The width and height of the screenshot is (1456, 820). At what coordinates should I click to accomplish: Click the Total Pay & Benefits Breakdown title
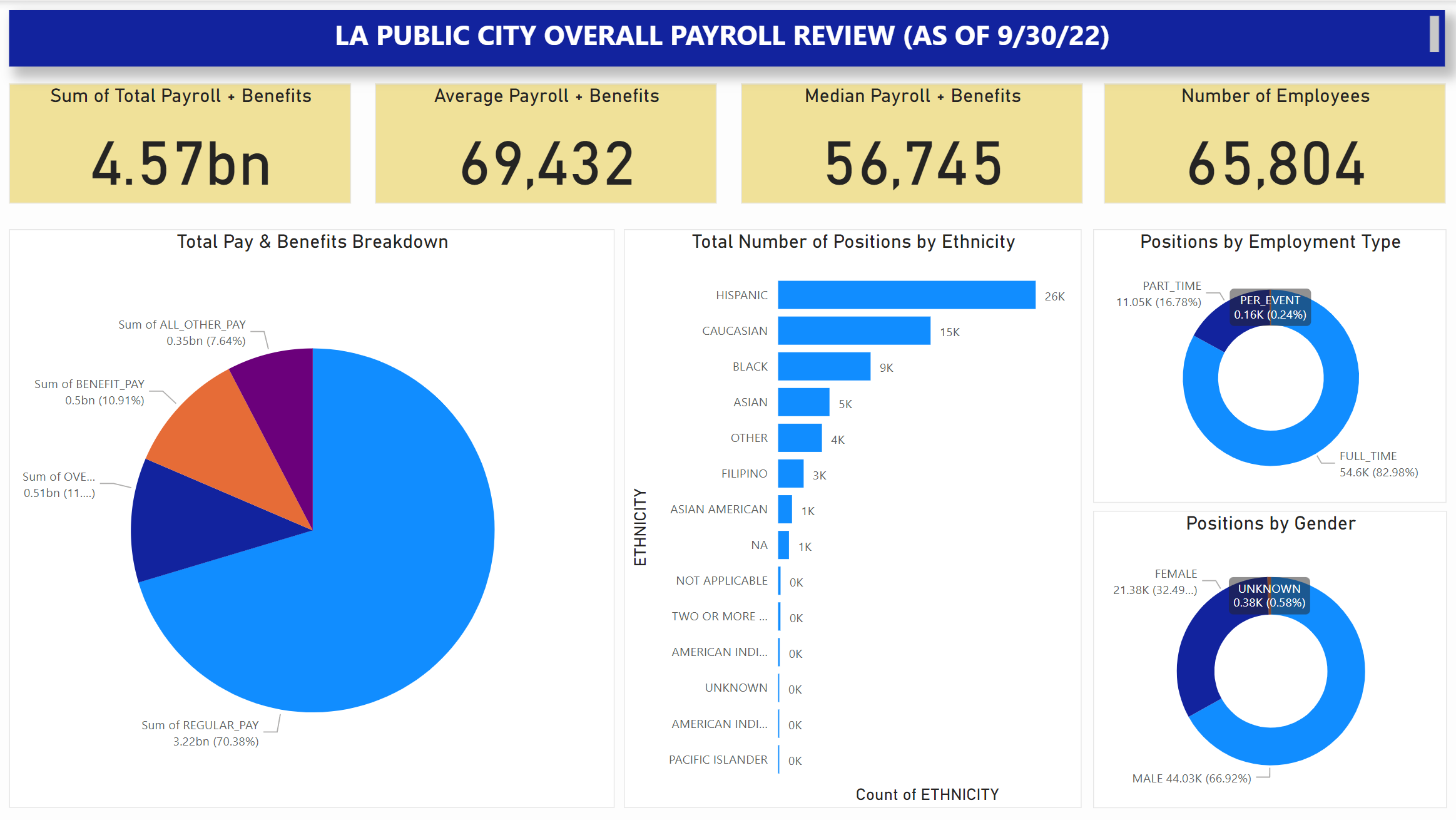[x=312, y=242]
